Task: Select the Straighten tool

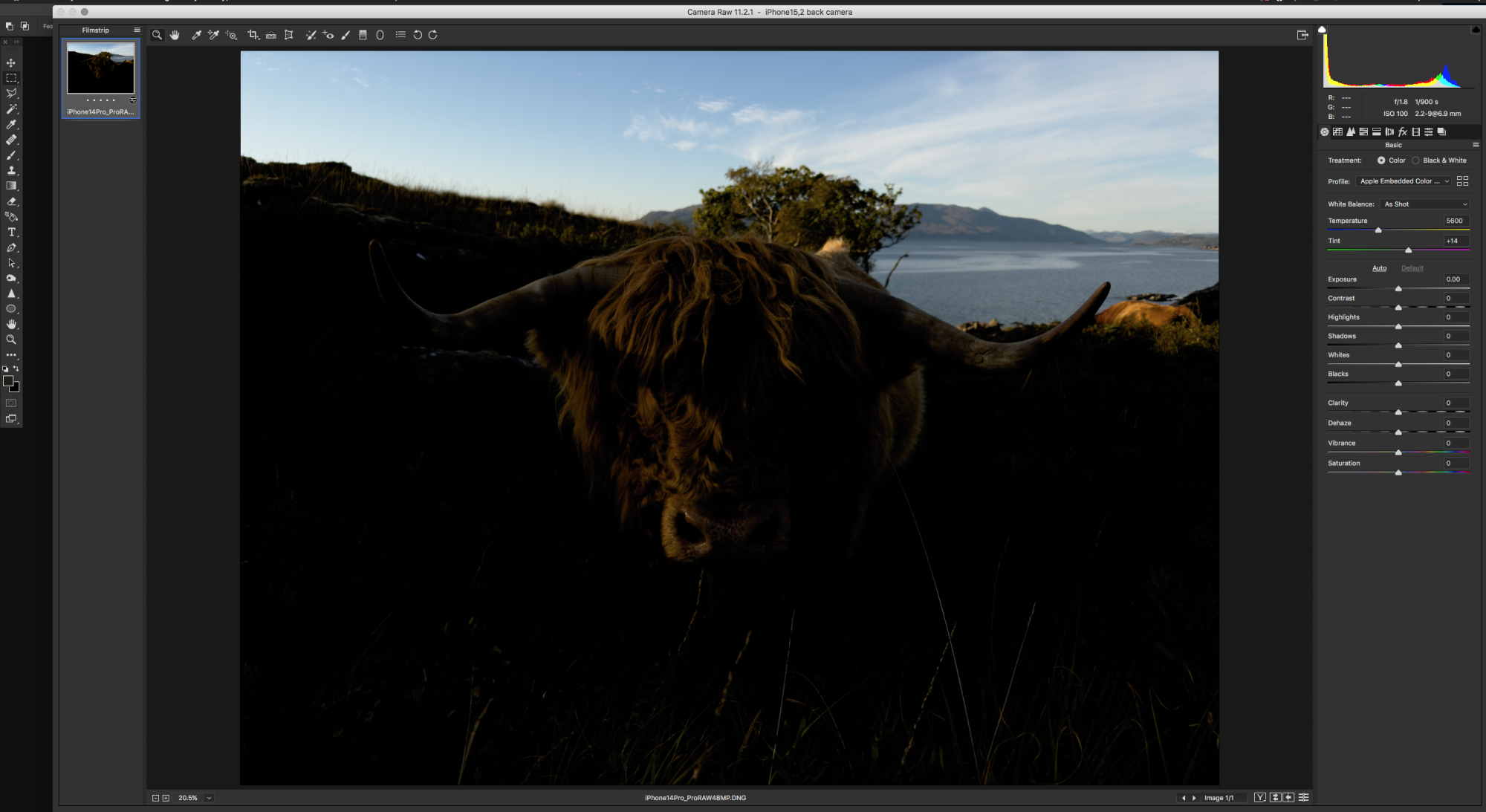Action: tap(271, 35)
